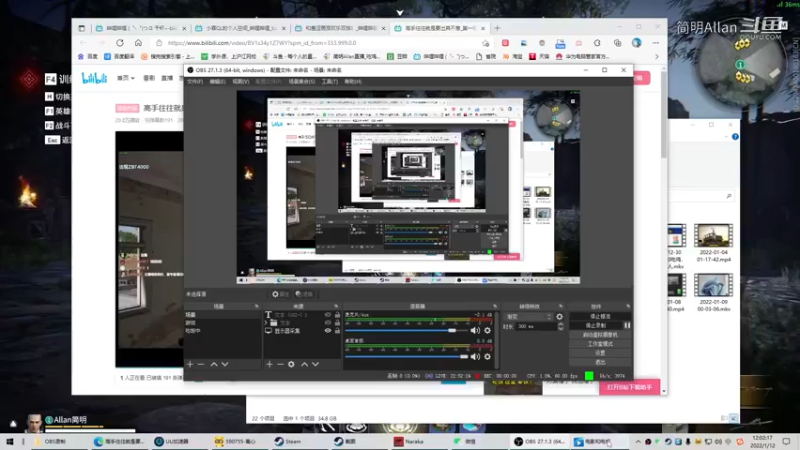This screenshot has height=450, width=800.
Task: Toggle the lock on 文本 (GDI+) 2 source
Action: [x=337, y=315]
